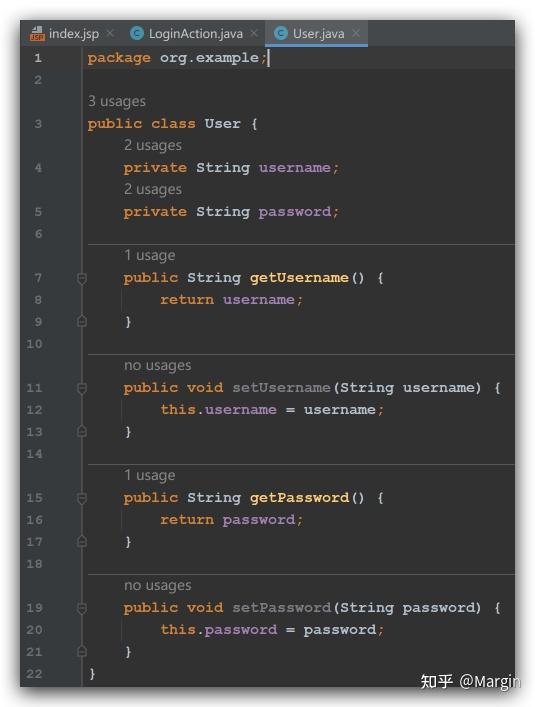535x707 pixels.
Task: Select the User.java tab
Action: tap(317, 33)
